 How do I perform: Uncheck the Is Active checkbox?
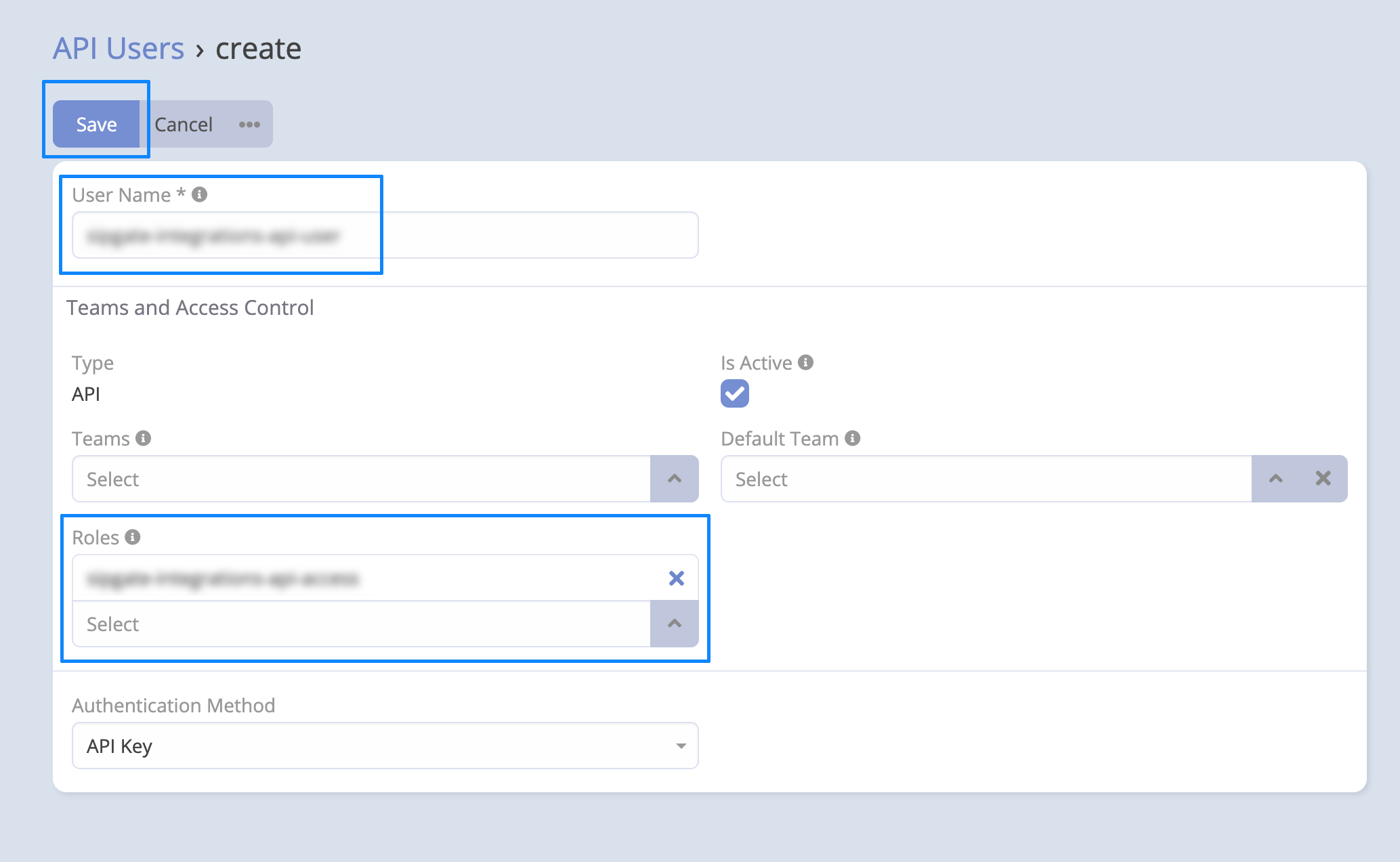coord(734,393)
